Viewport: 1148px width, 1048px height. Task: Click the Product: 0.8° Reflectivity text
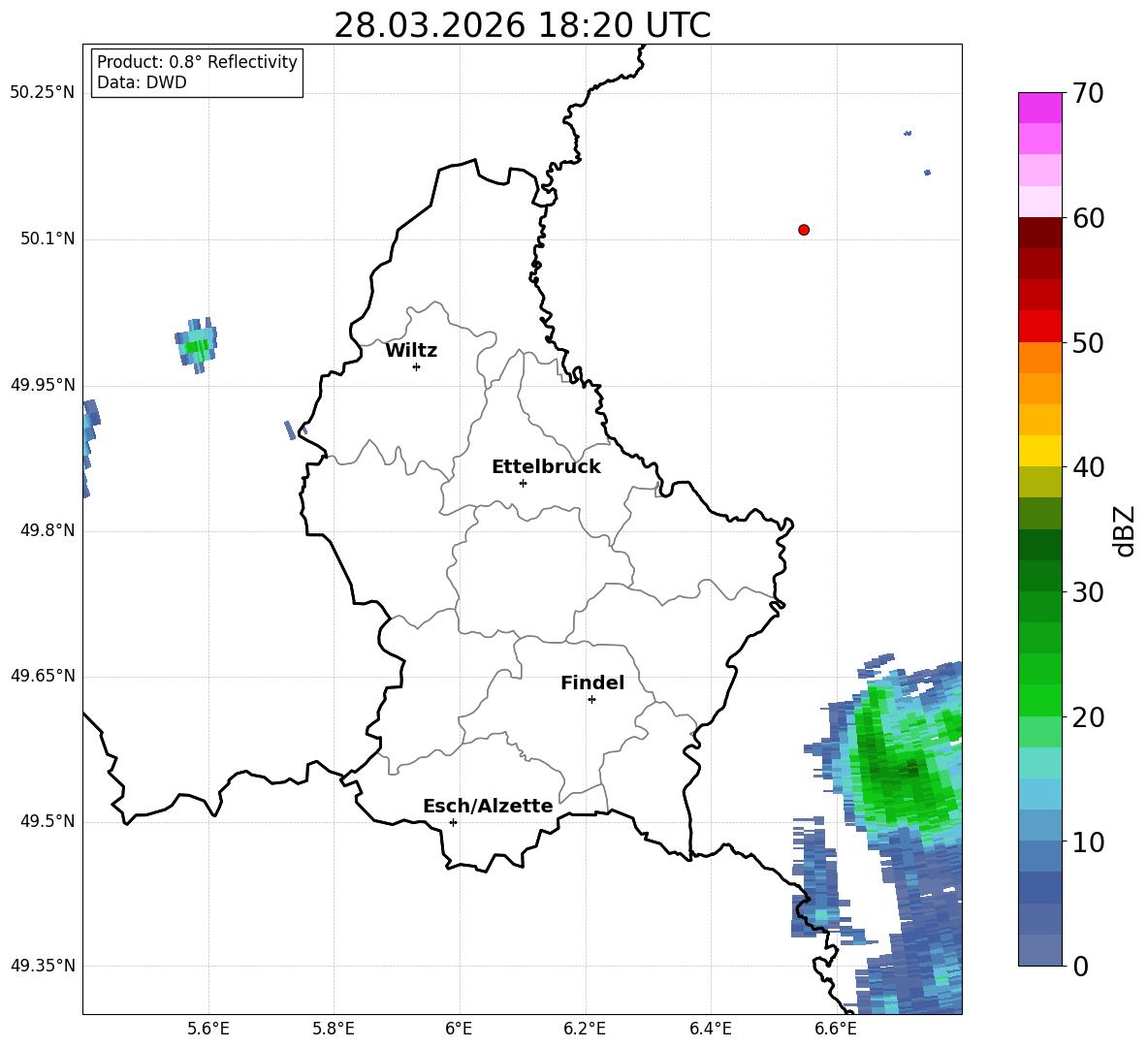coord(197,62)
